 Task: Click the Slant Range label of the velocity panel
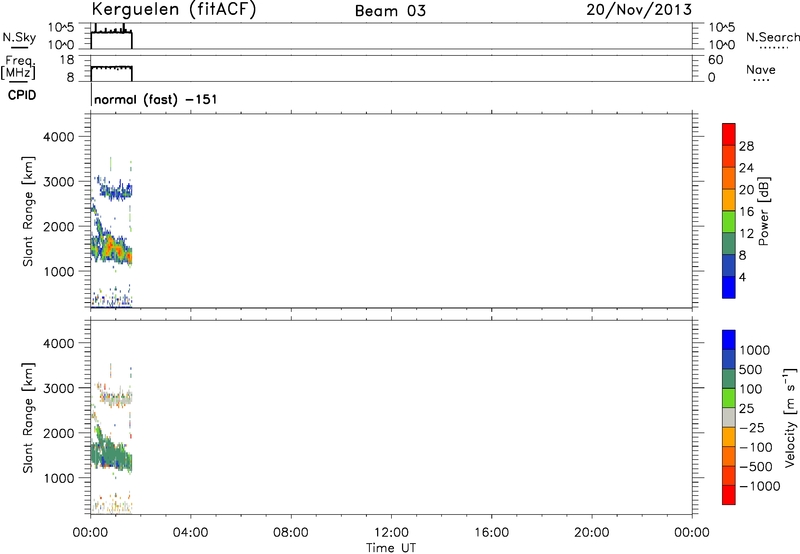(28, 417)
